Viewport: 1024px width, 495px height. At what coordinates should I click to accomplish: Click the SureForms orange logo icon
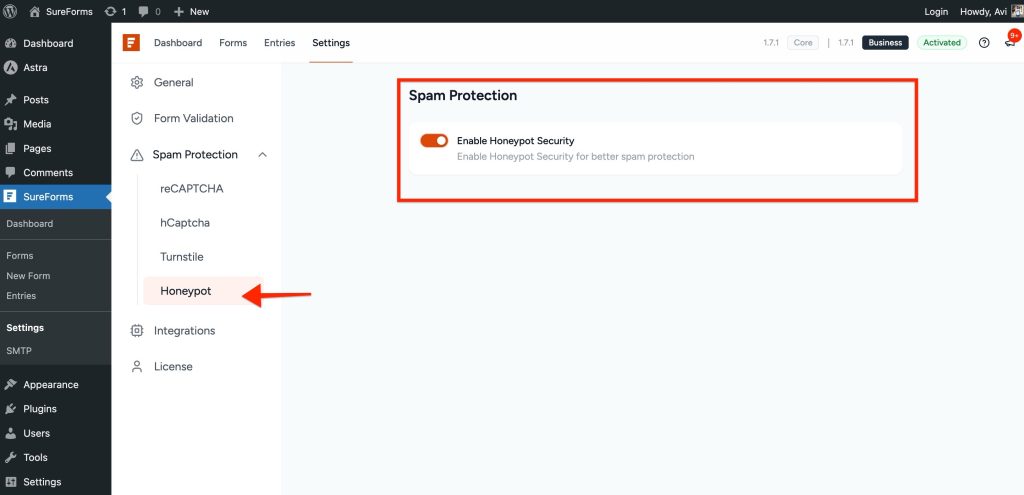(x=131, y=42)
